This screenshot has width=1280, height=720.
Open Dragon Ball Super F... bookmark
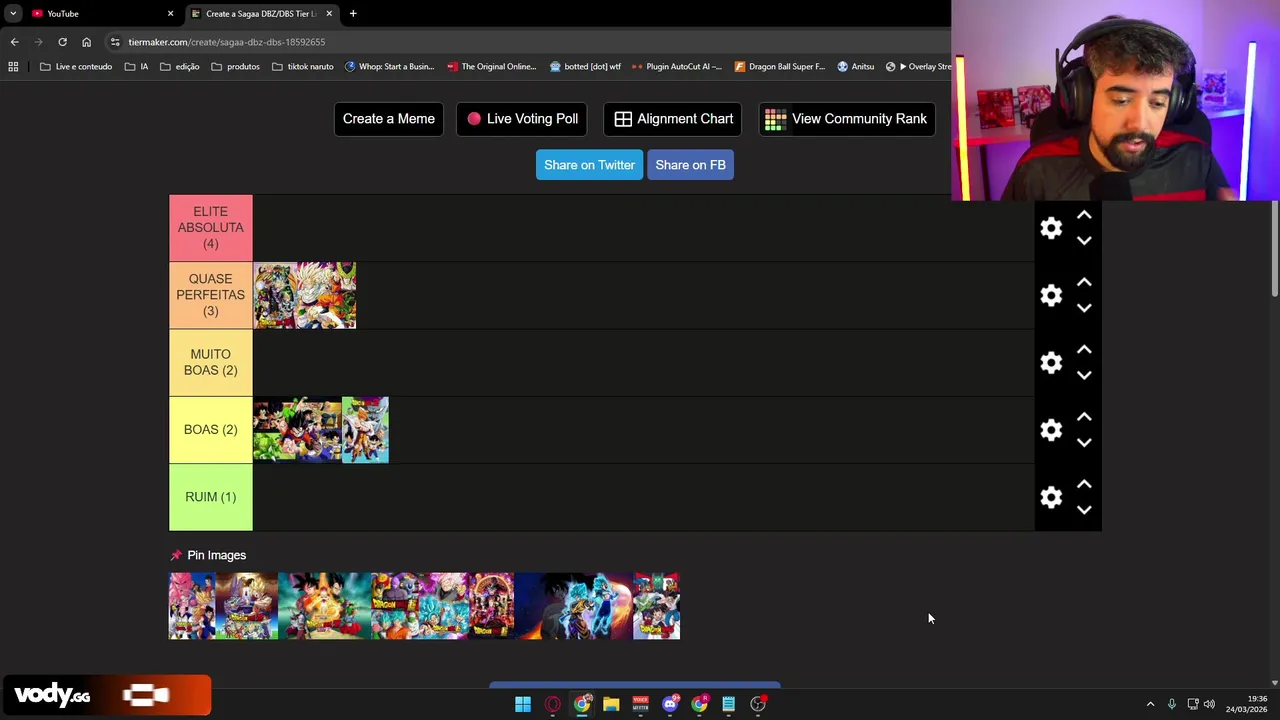pyautogui.click(x=779, y=67)
